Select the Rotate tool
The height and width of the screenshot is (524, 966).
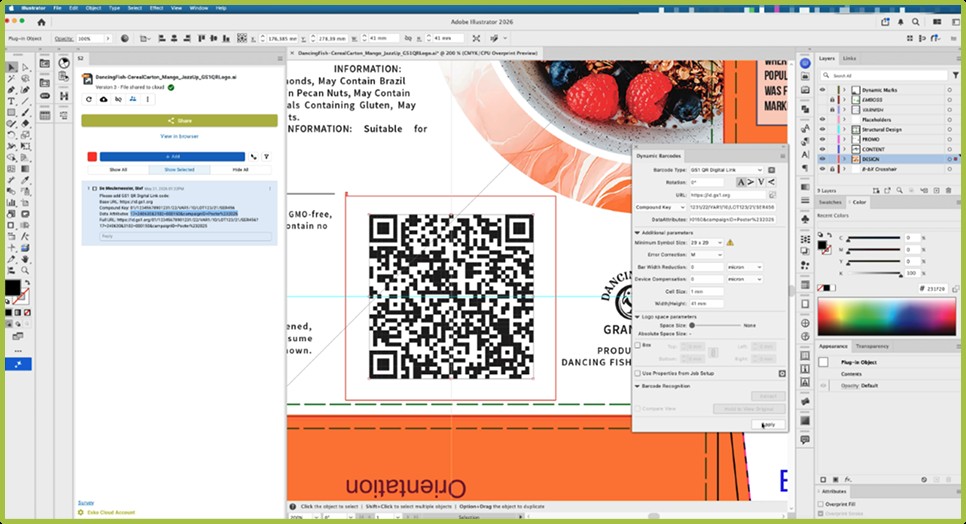click(x=12, y=135)
